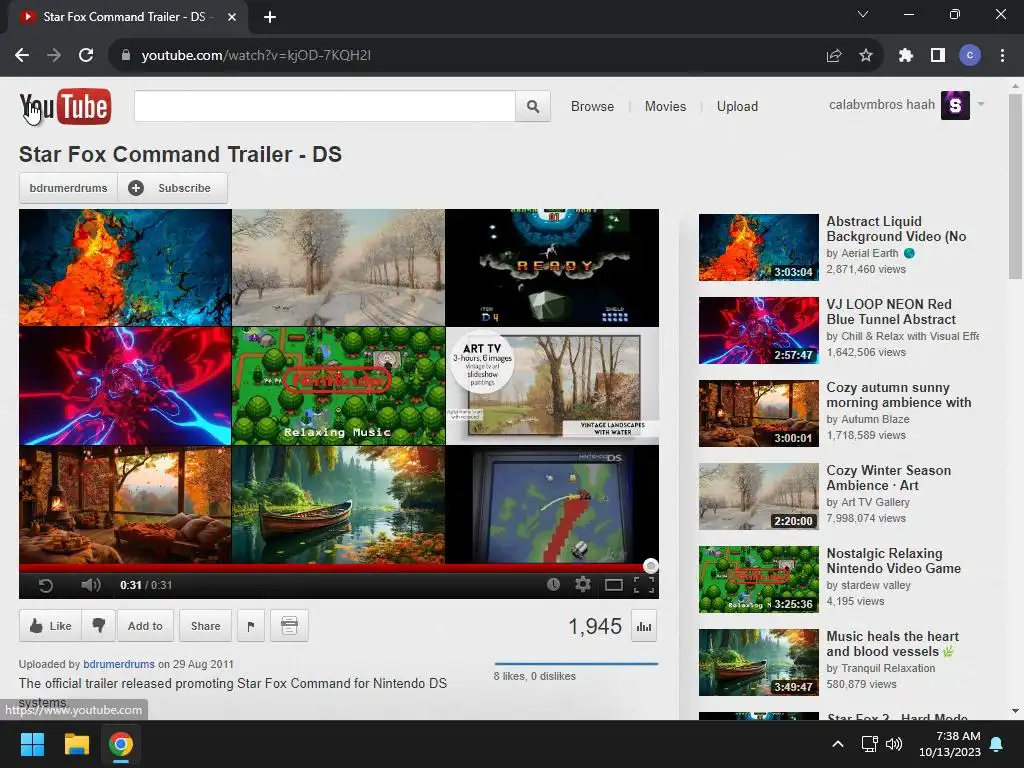The height and width of the screenshot is (768, 1024).
Task: Open browser extensions puzzle icon
Action: [x=905, y=56]
